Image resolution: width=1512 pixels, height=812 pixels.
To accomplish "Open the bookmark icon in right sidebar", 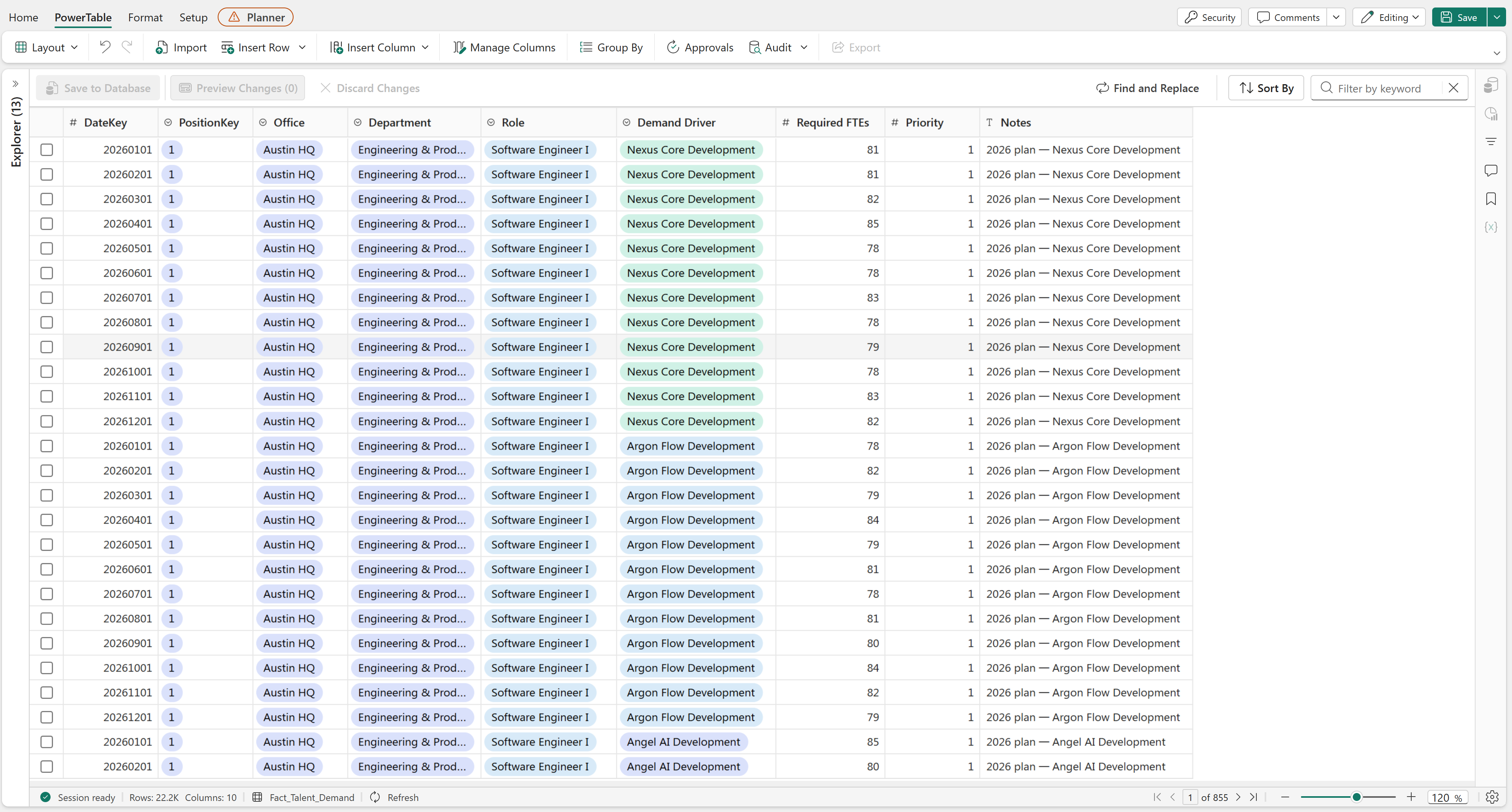I will pyautogui.click(x=1491, y=198).
